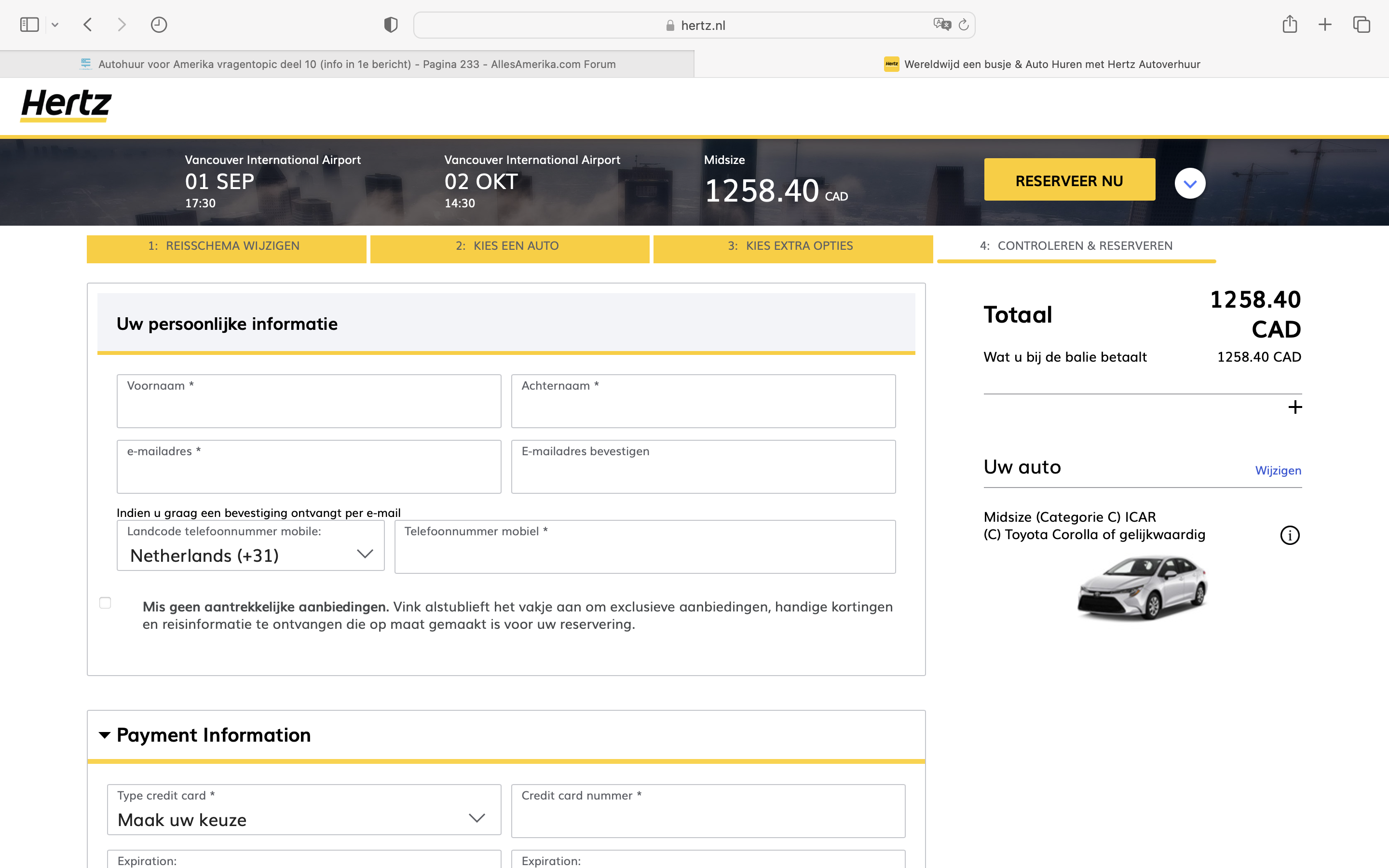
Task: Click the vehicle info icon next to Toyota Corolla
Action: click(x=1289, y=535)
